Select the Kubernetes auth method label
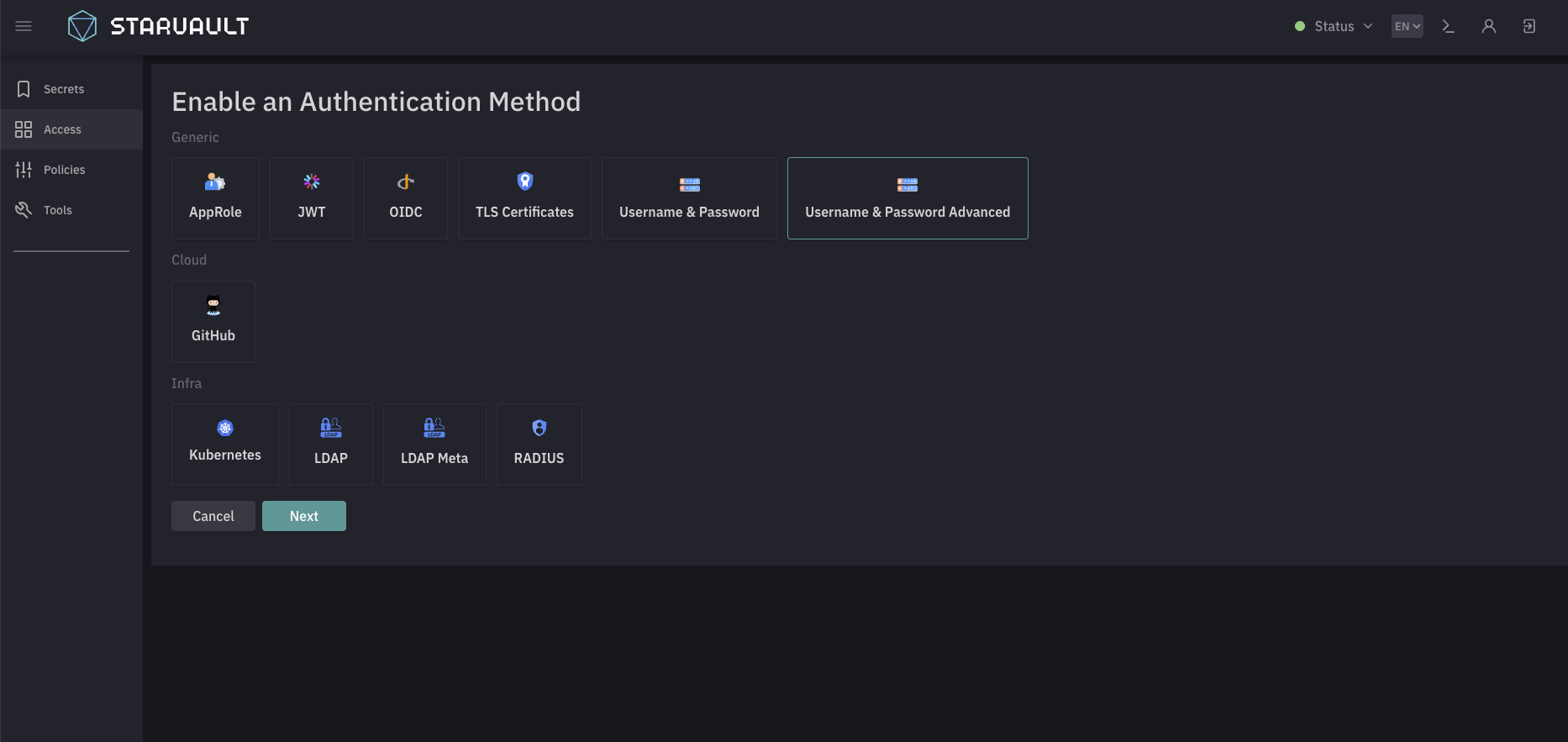Viewport: 1568px width, 742px height. click(225, 455)
